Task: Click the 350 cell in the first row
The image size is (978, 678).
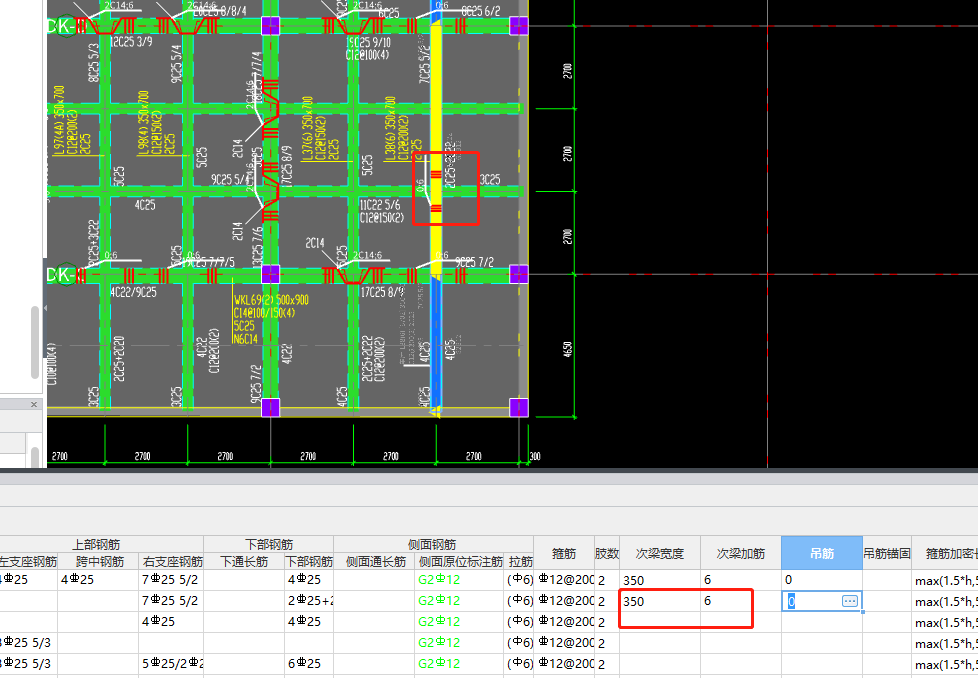Action: [x=660, y=580]
